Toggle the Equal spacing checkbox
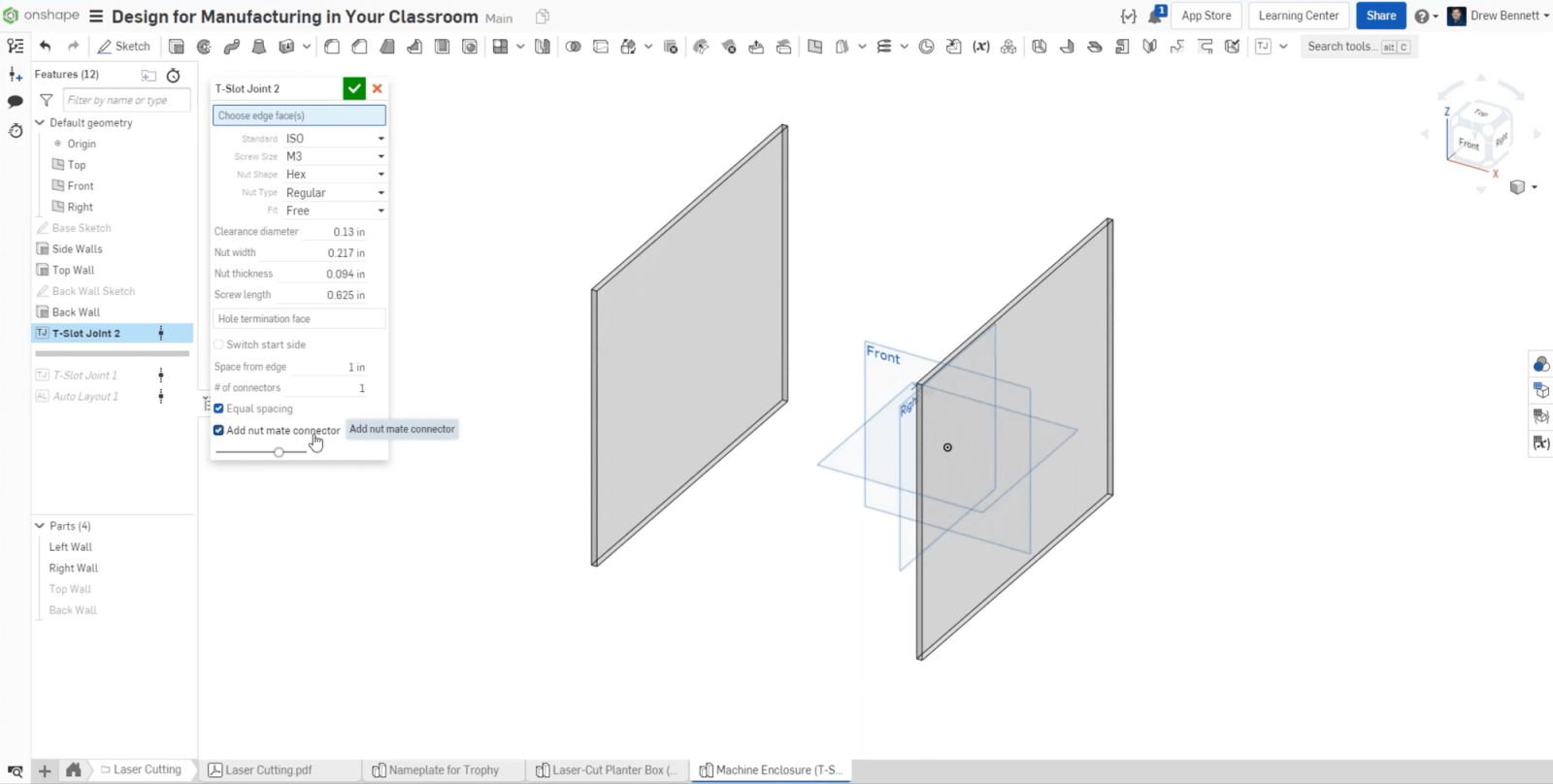1553x784 pixels. [219, 408]
